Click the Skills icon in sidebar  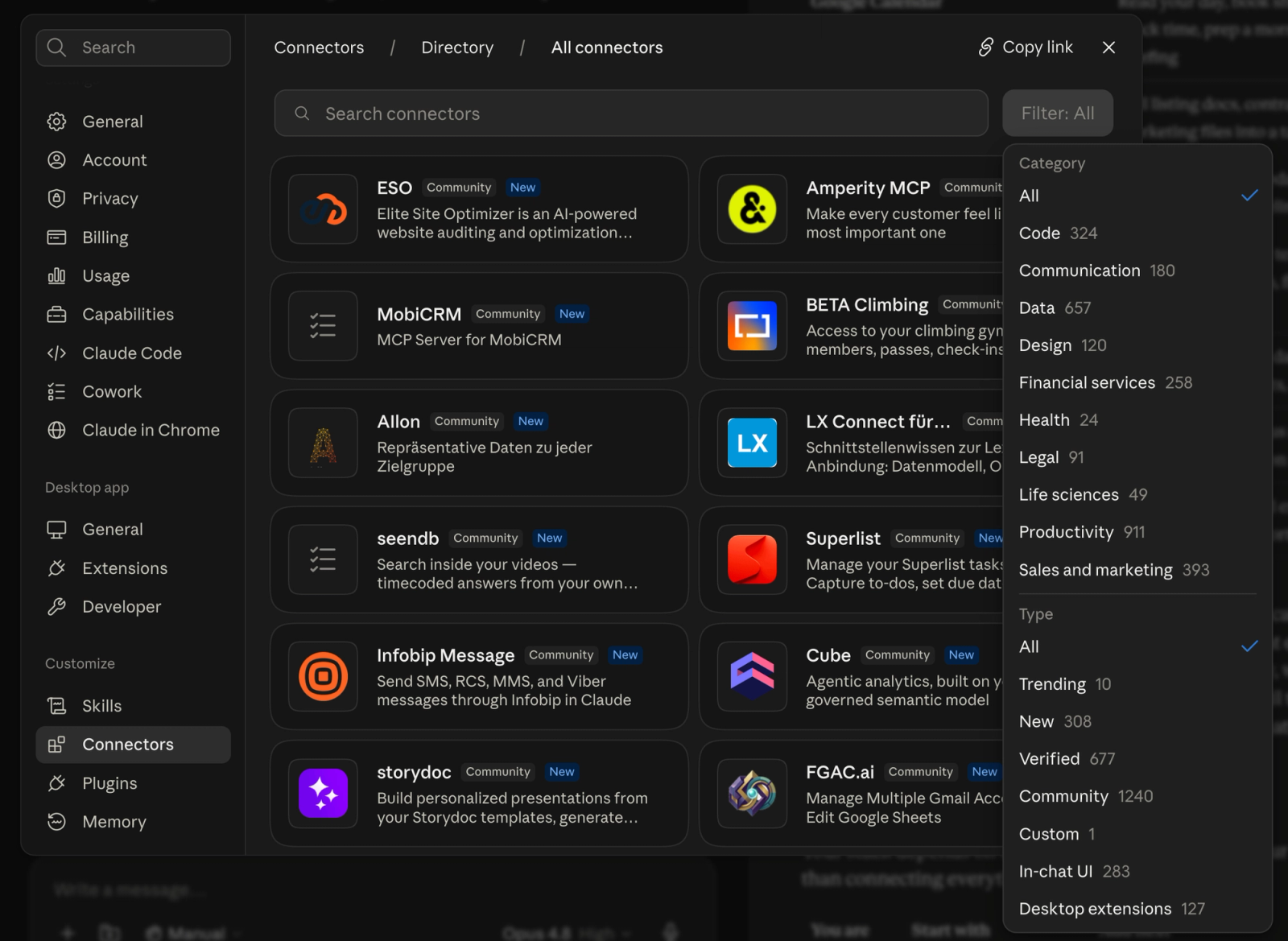click(56, 706)
